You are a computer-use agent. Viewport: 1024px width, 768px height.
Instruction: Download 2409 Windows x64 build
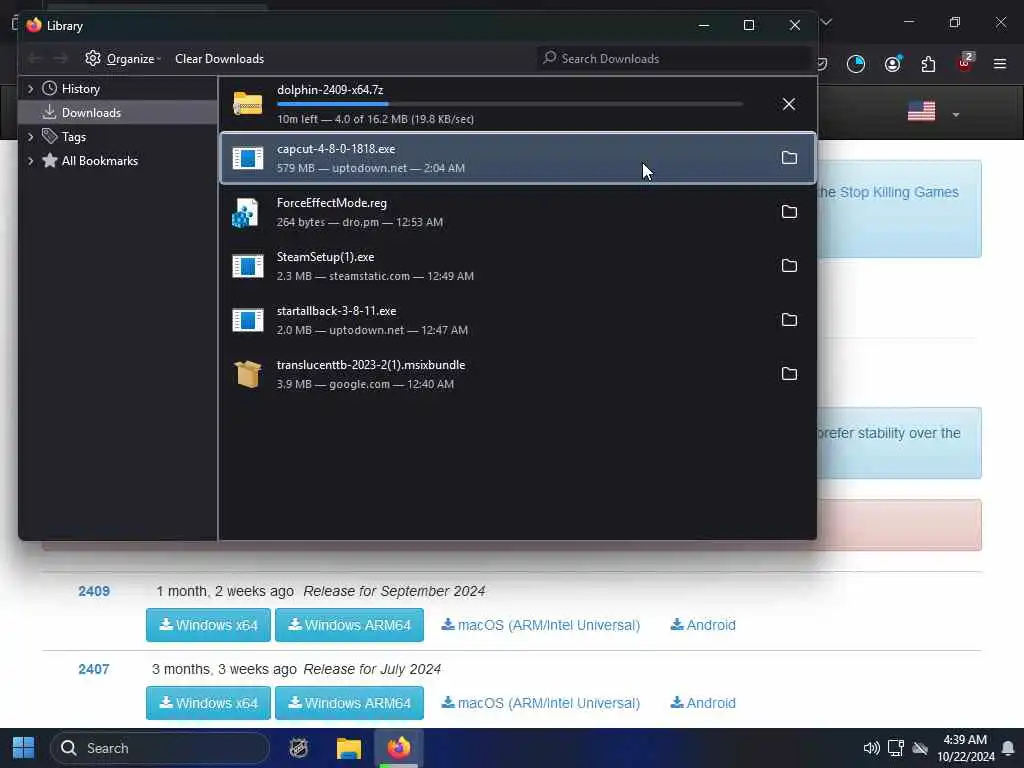pyautogui.click(x=208, y=625)
